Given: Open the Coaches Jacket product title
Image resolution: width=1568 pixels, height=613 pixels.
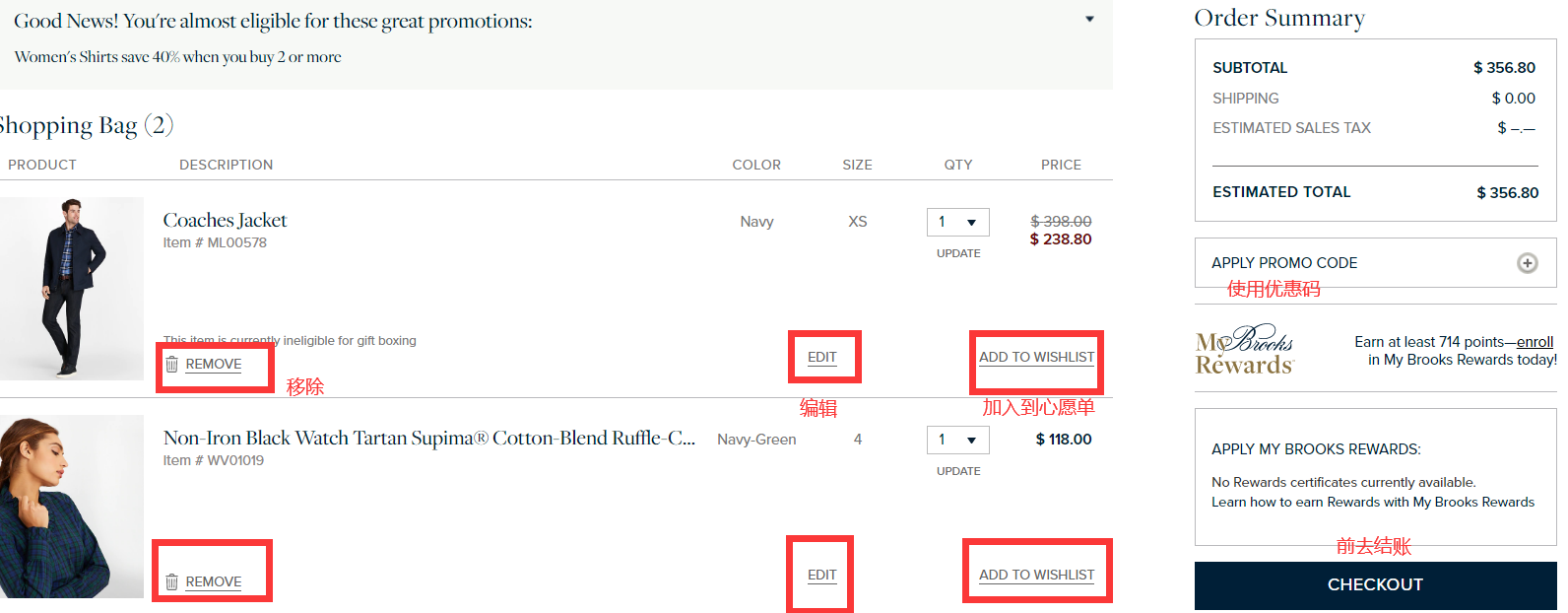Looking at the screenshot, I should pyautogui.click(x=226, y=221).
